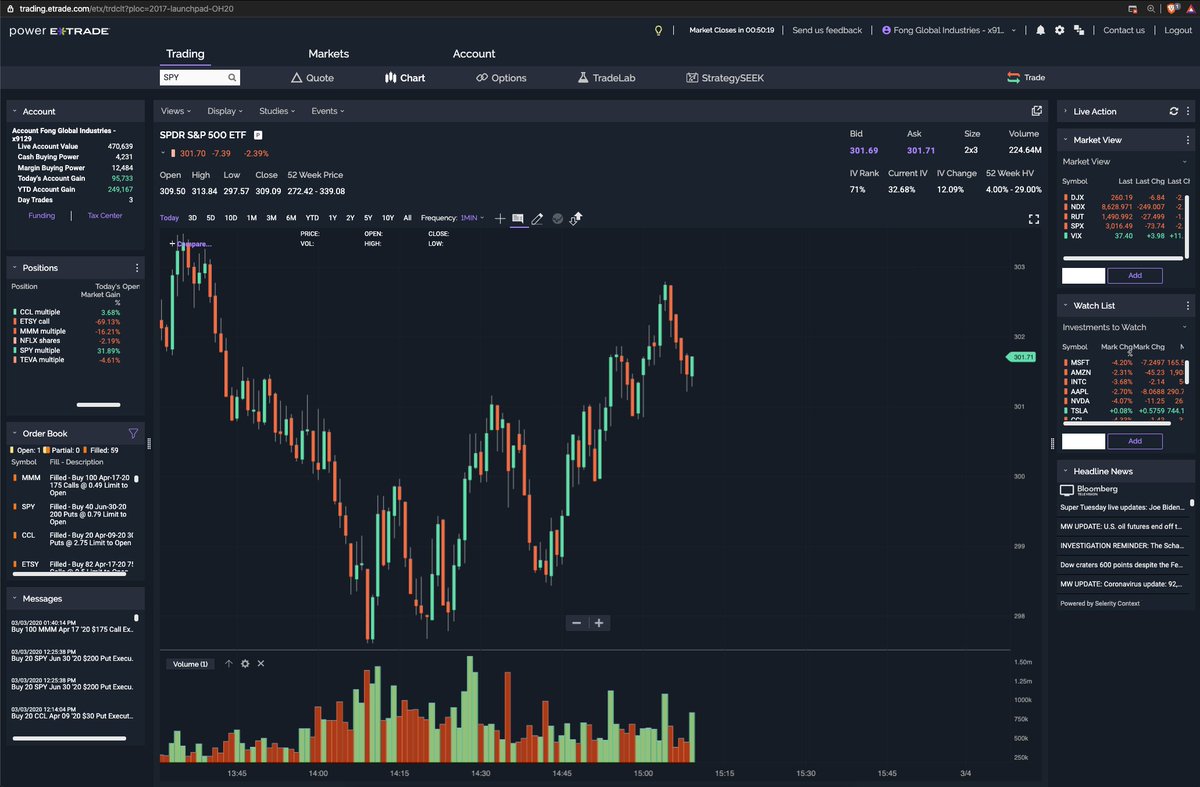Viewport: 1200px width, 787px height.
Task: Select 5D chart time range
Action: 210,218
